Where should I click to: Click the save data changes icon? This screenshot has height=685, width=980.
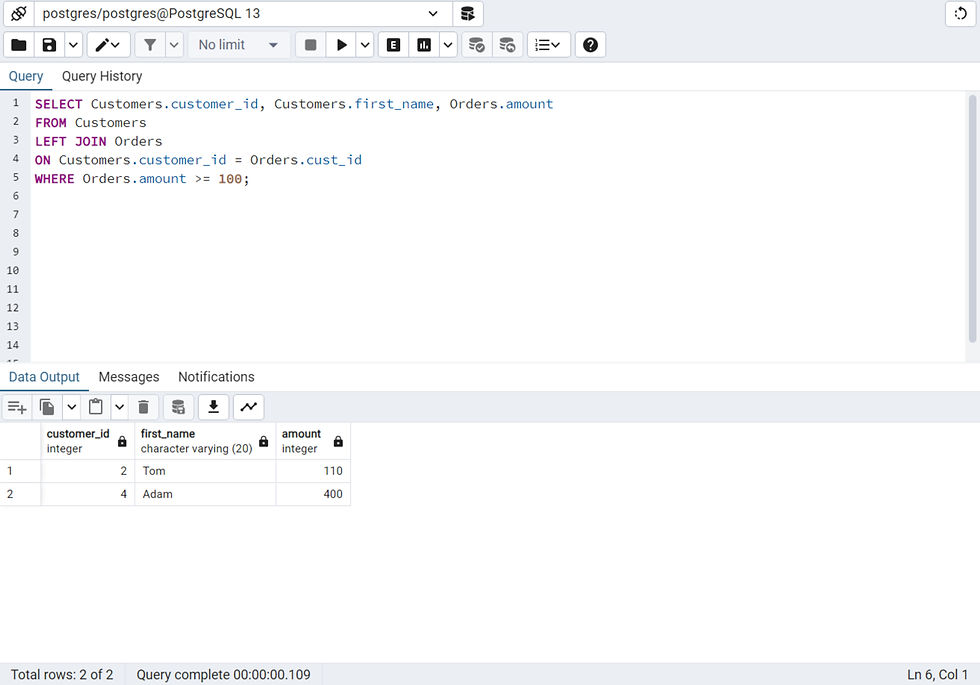point(178,408)
